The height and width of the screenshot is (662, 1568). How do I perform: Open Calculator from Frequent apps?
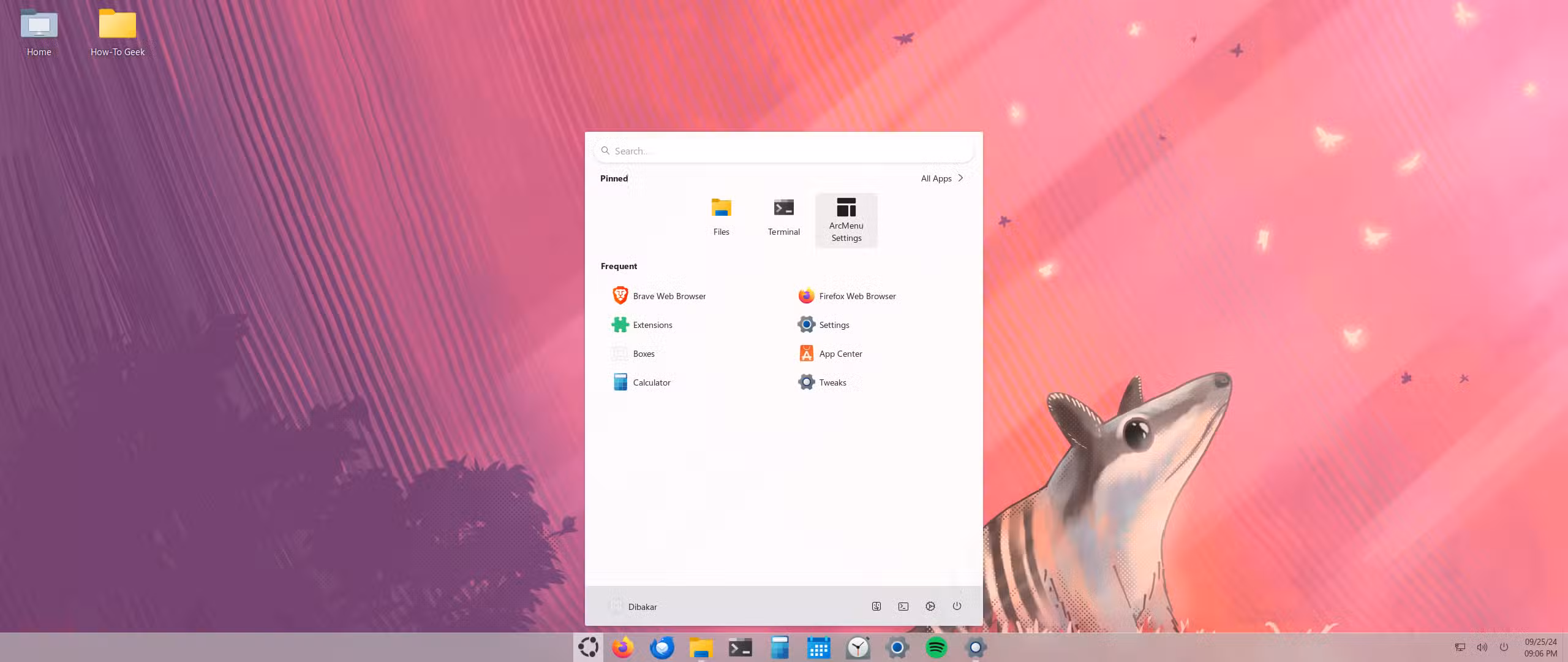(651, 382)
